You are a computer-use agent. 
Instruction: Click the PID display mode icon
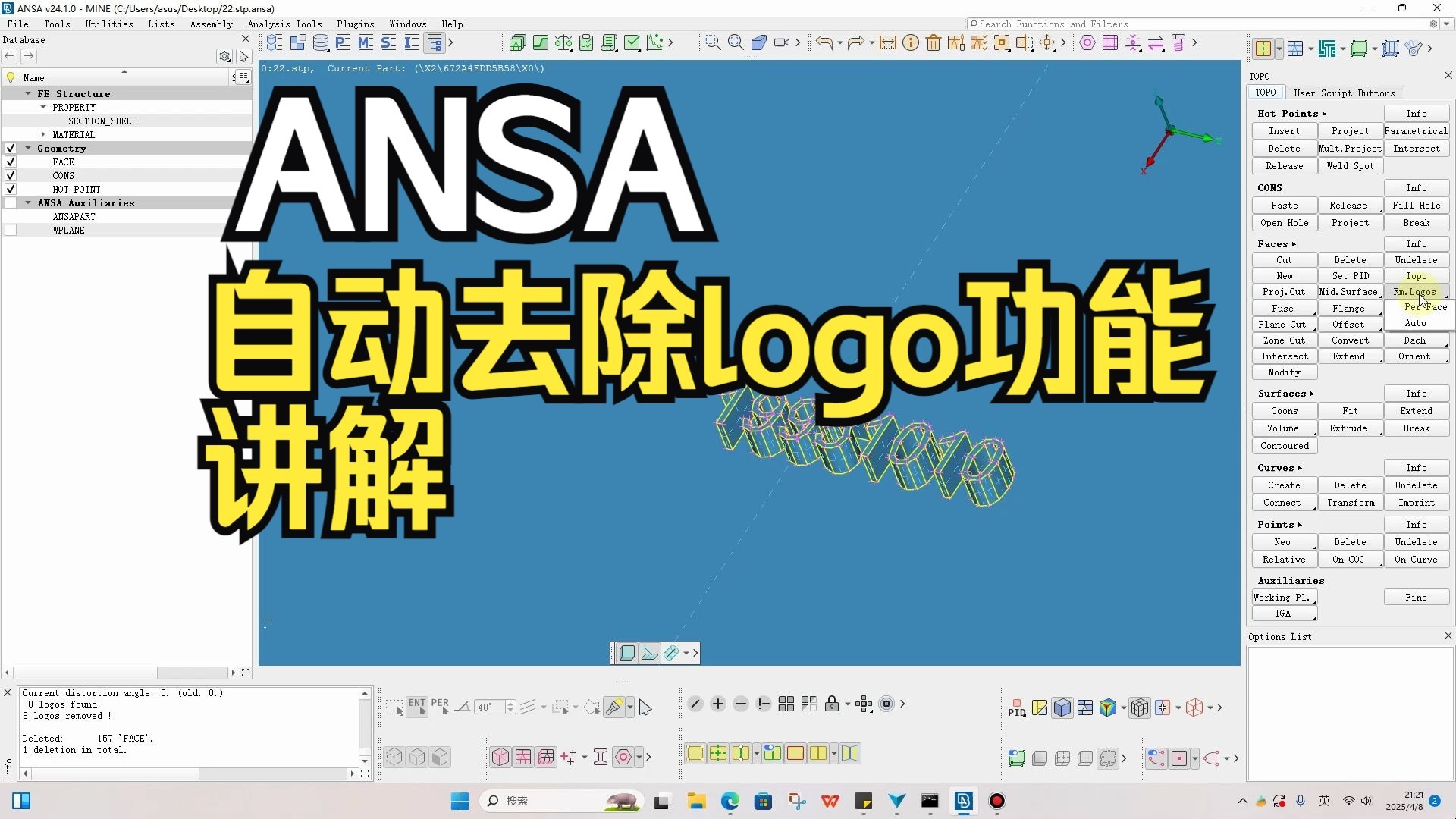1017,708
